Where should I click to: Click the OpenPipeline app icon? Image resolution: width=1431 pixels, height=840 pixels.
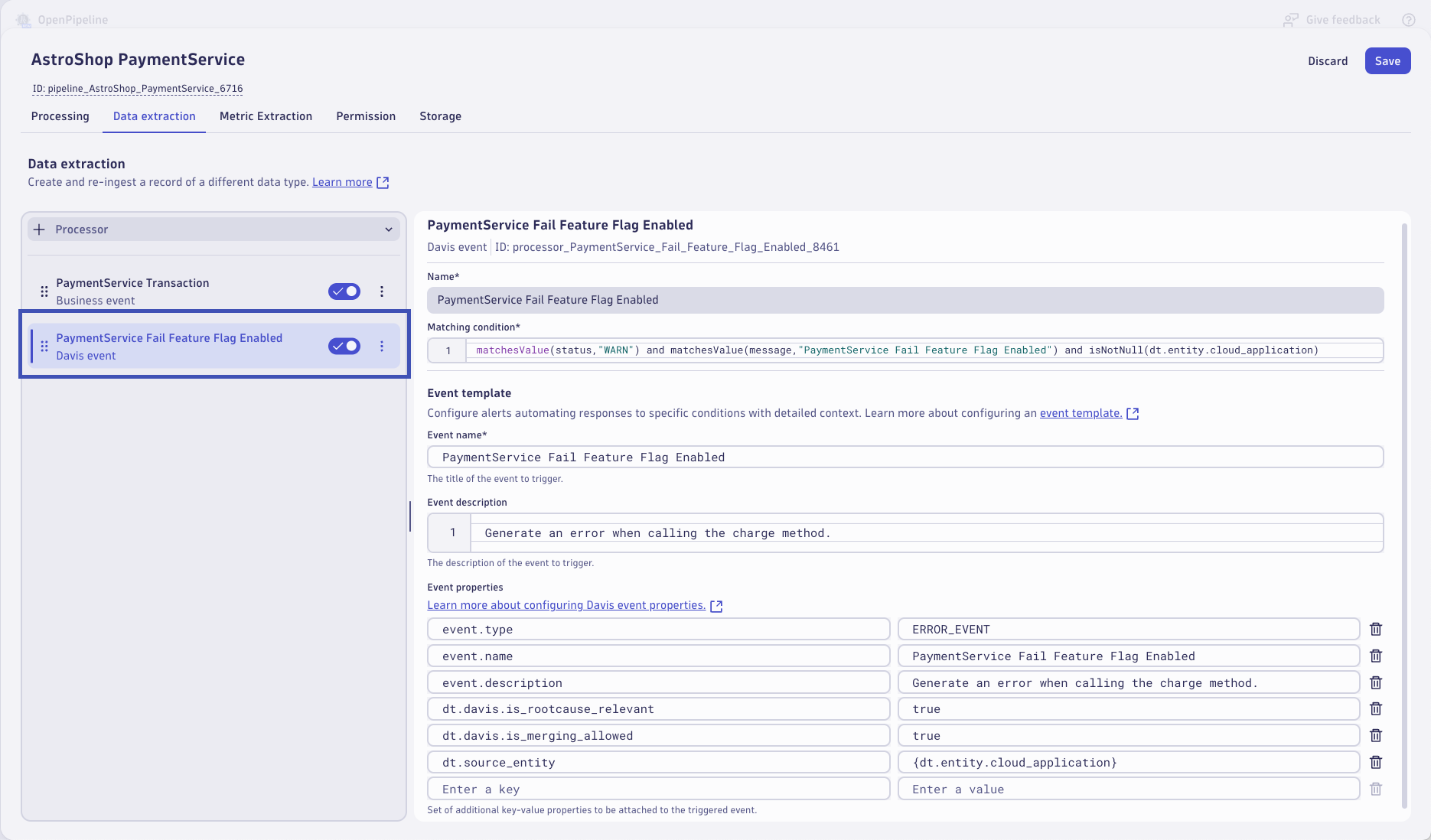click(x=24, y=20)
